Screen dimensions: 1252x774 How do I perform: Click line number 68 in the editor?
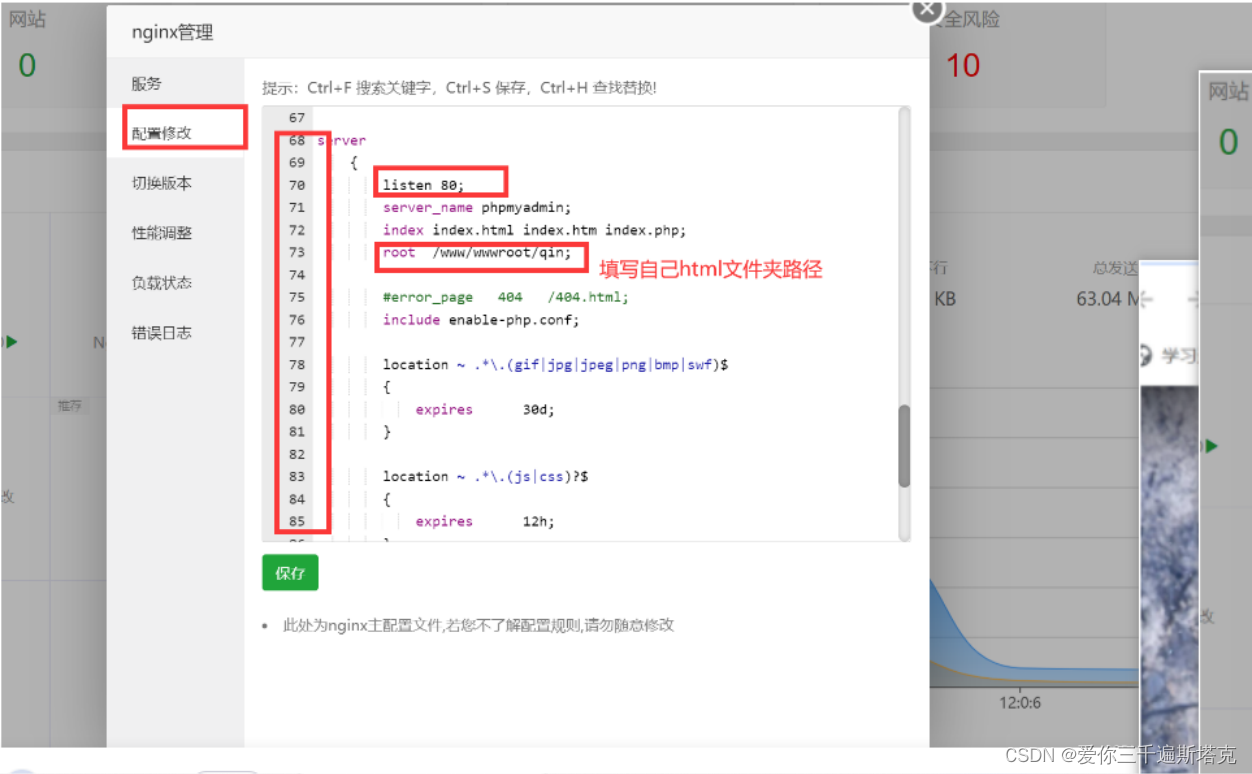(x=296, y=140)
